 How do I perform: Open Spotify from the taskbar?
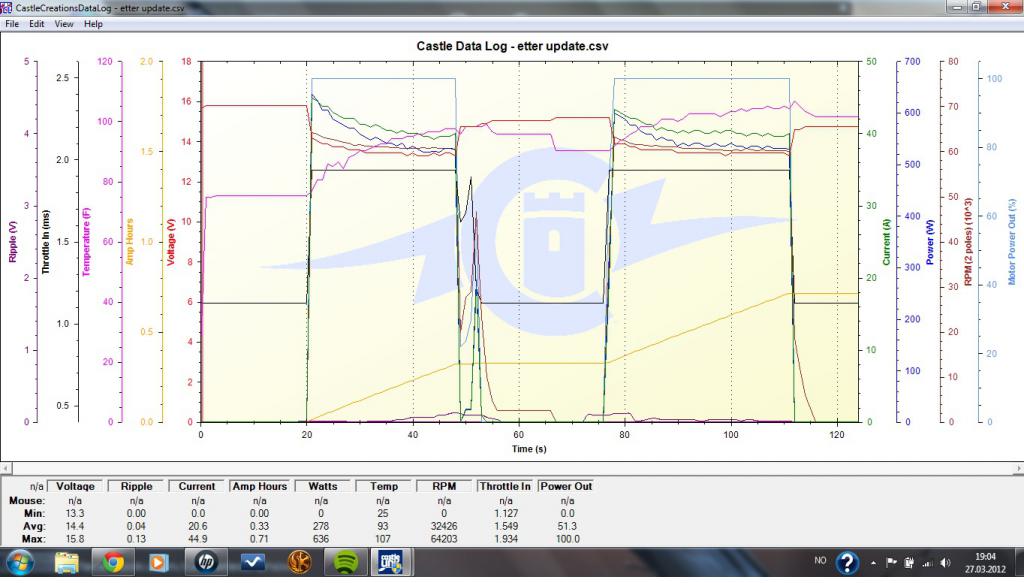coord(343,563)
